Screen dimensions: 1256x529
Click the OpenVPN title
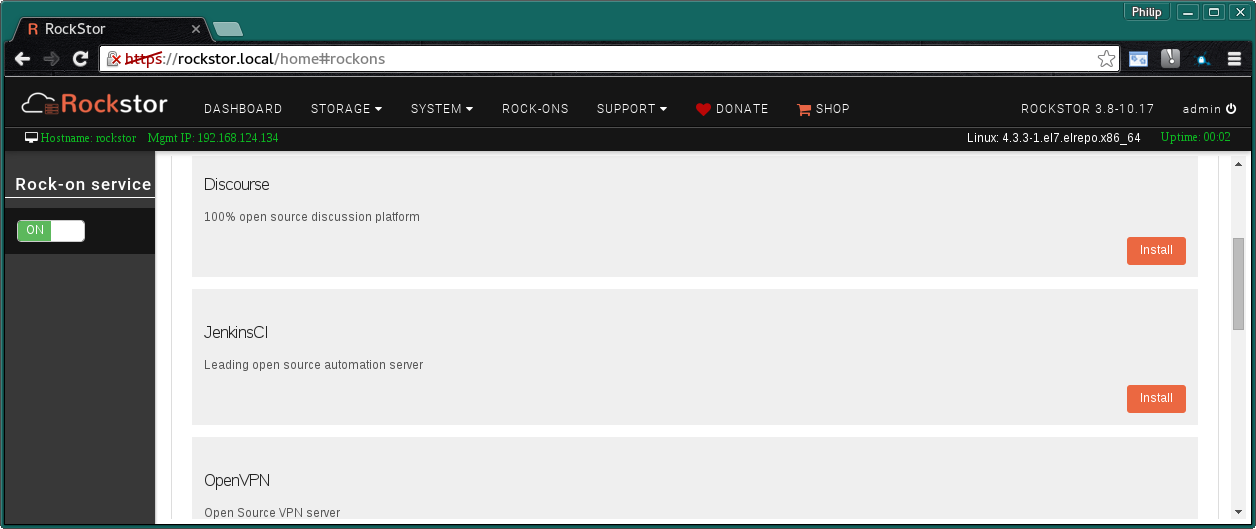click(237, 481)
